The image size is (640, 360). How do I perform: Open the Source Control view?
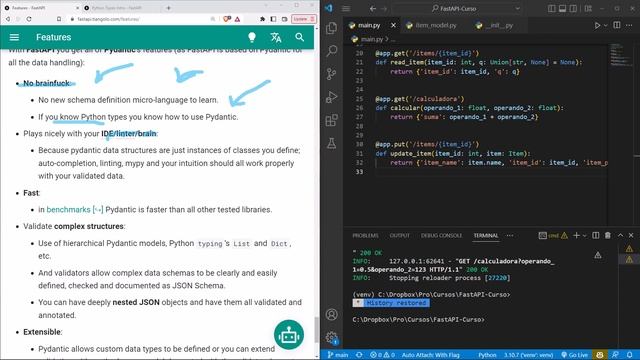click(x=331, y=74)
